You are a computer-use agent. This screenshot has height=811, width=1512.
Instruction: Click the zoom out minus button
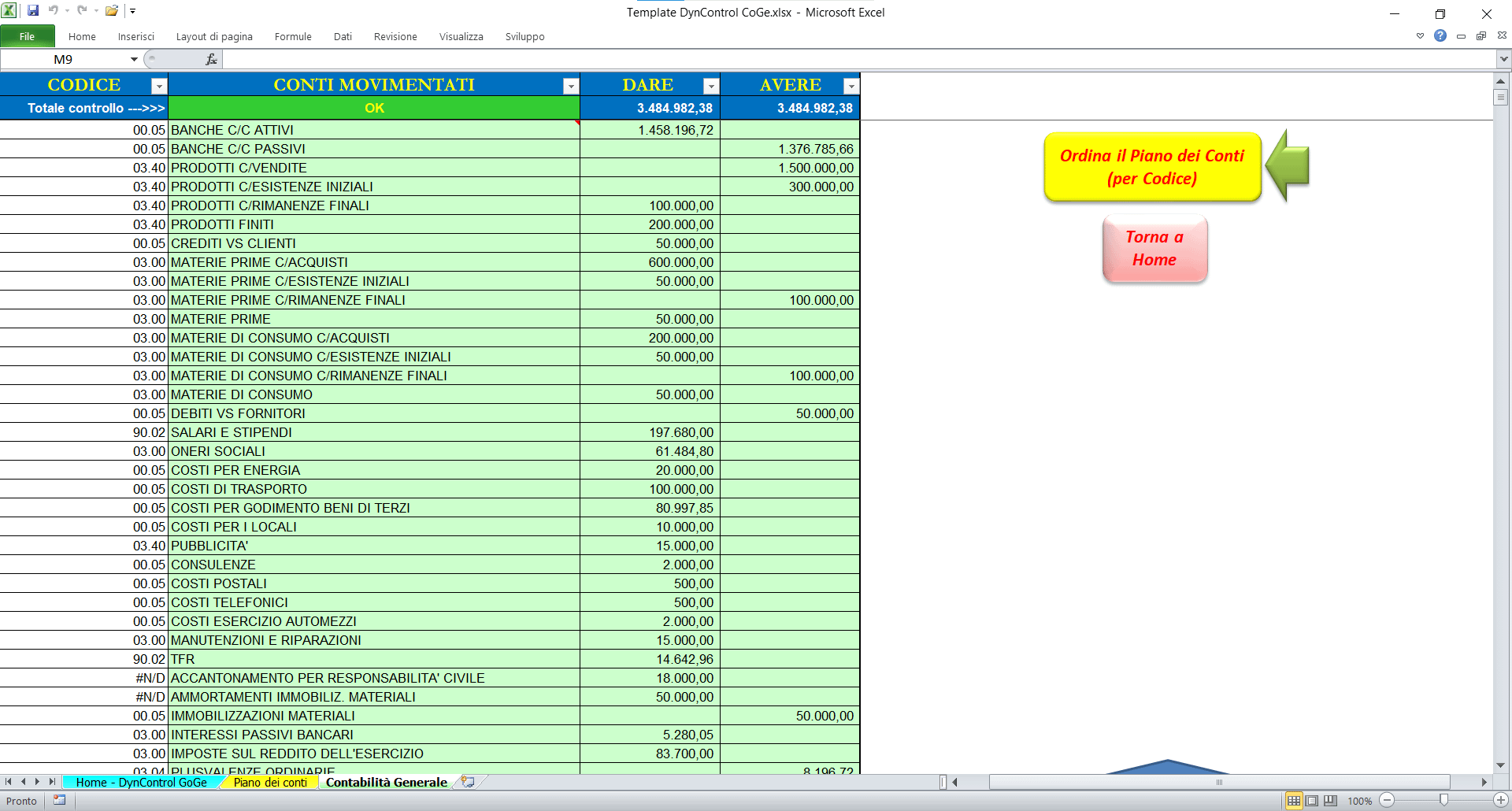click(1388, 801)
